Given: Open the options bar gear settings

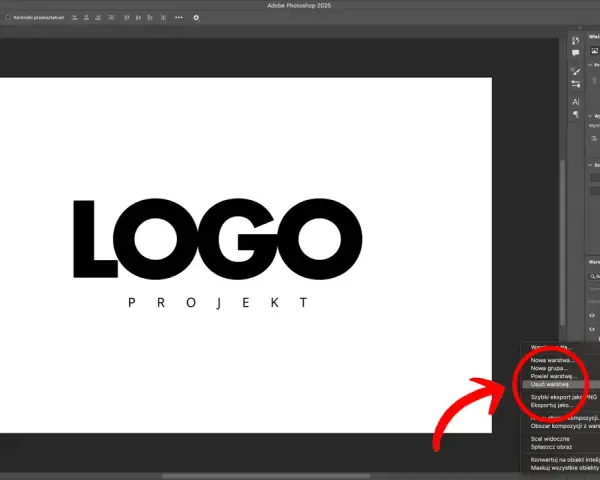Looking at the screenshot, I should [196, 18].
